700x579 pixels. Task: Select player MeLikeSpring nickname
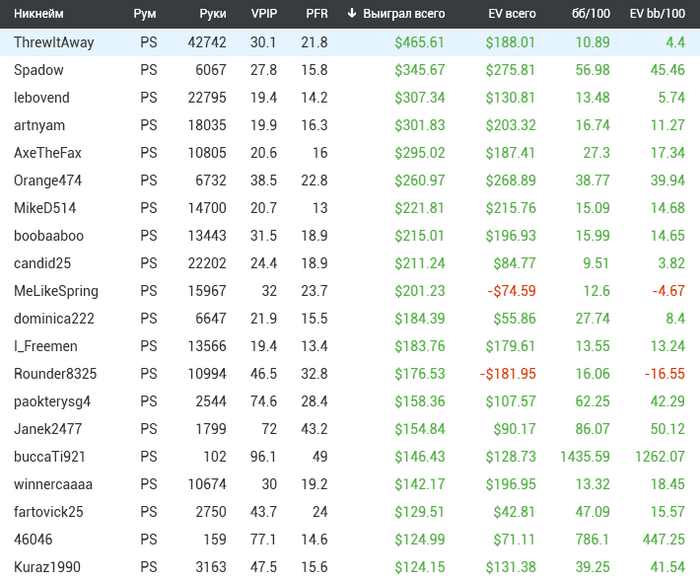tap(56, 291)
